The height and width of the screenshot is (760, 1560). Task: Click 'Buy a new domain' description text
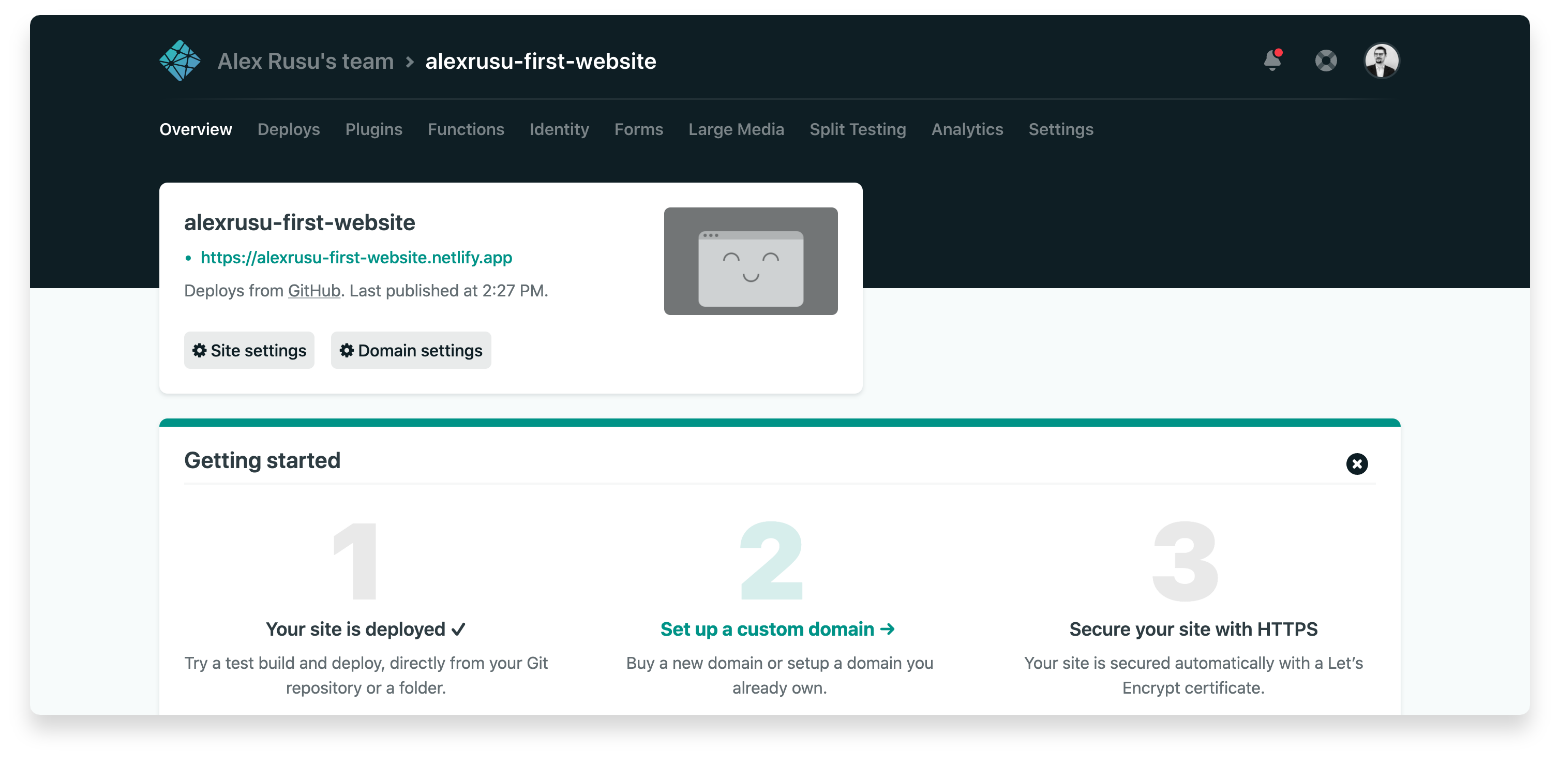(780, 675)
